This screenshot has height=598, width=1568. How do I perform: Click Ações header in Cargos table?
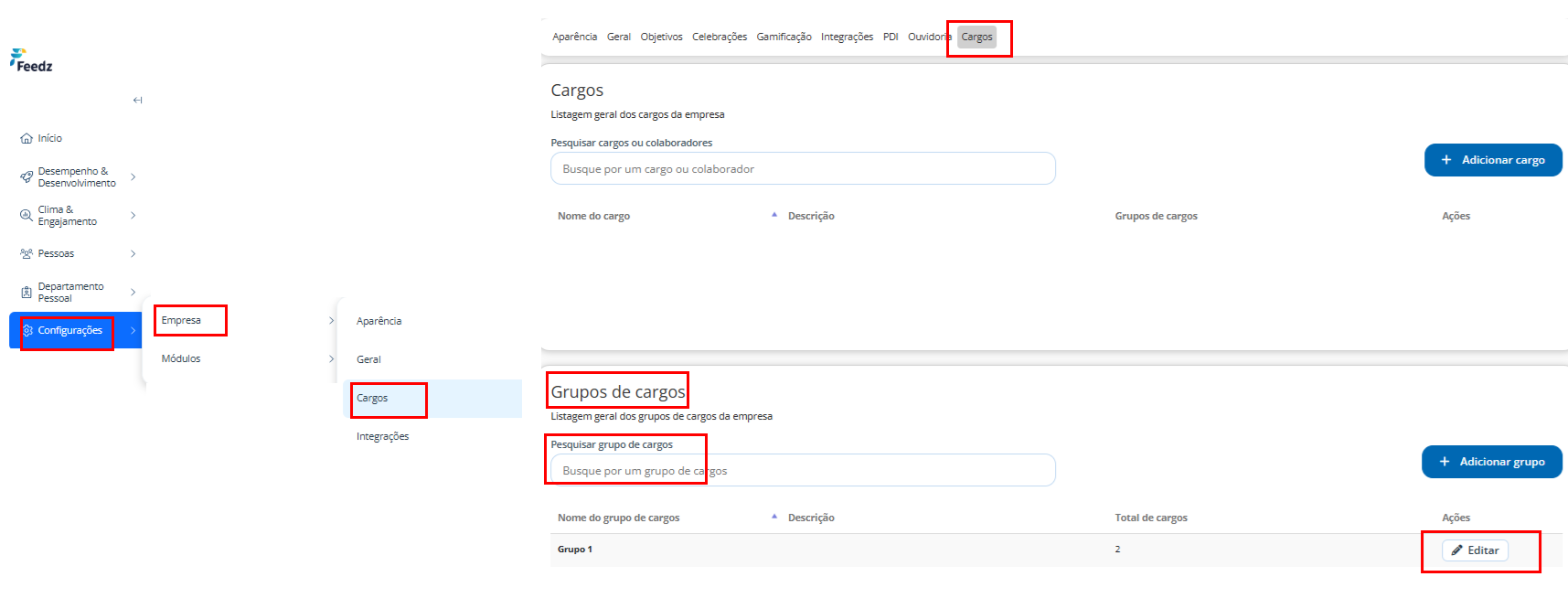pos(1456,216)
